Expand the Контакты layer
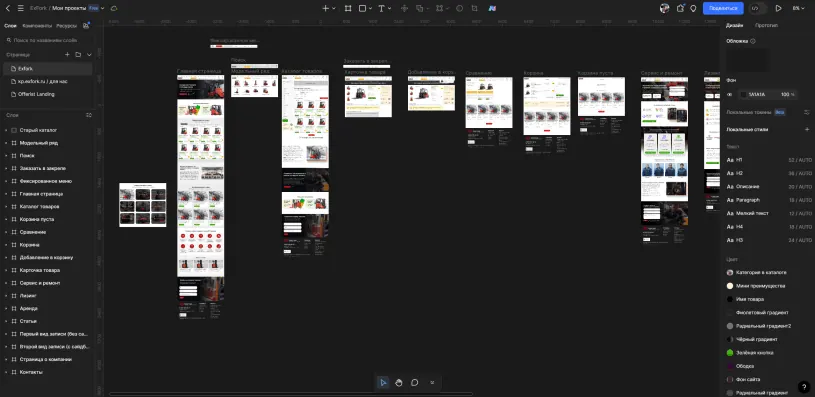 pyautogui.click(x=6, y=373)
